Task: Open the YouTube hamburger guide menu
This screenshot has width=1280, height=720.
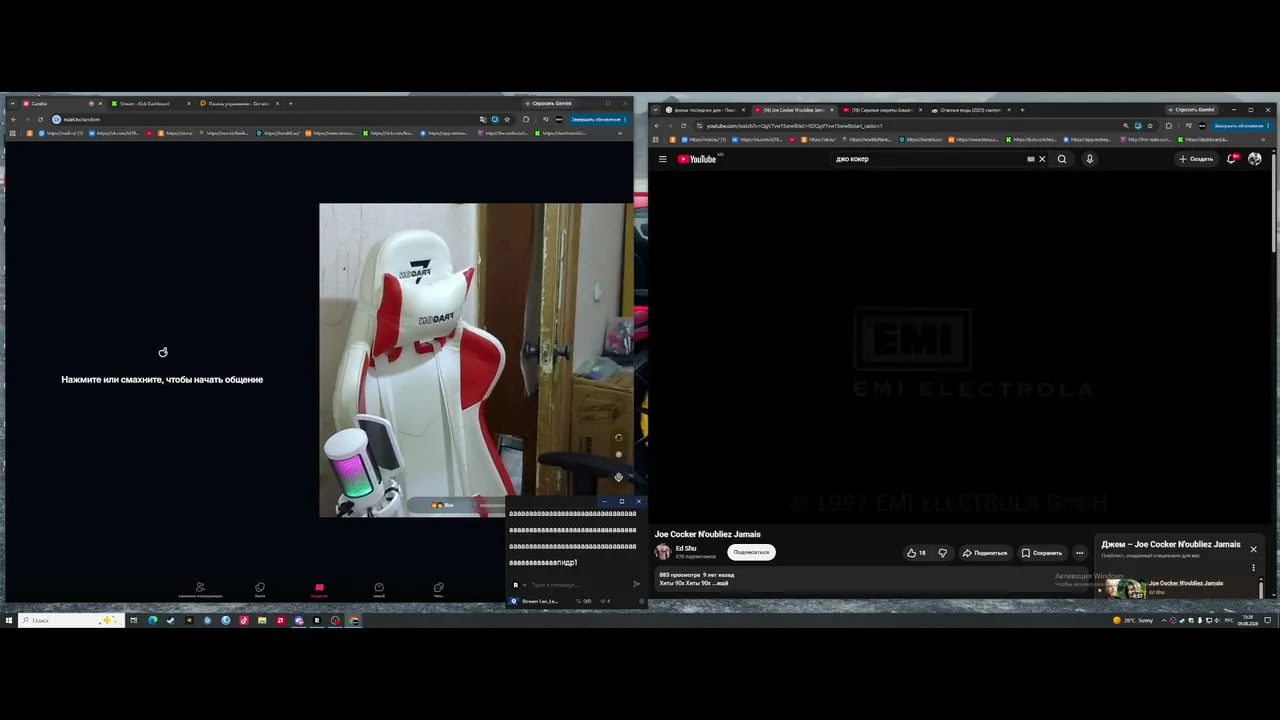Action: pyautogui.click(x=662, y=159)
